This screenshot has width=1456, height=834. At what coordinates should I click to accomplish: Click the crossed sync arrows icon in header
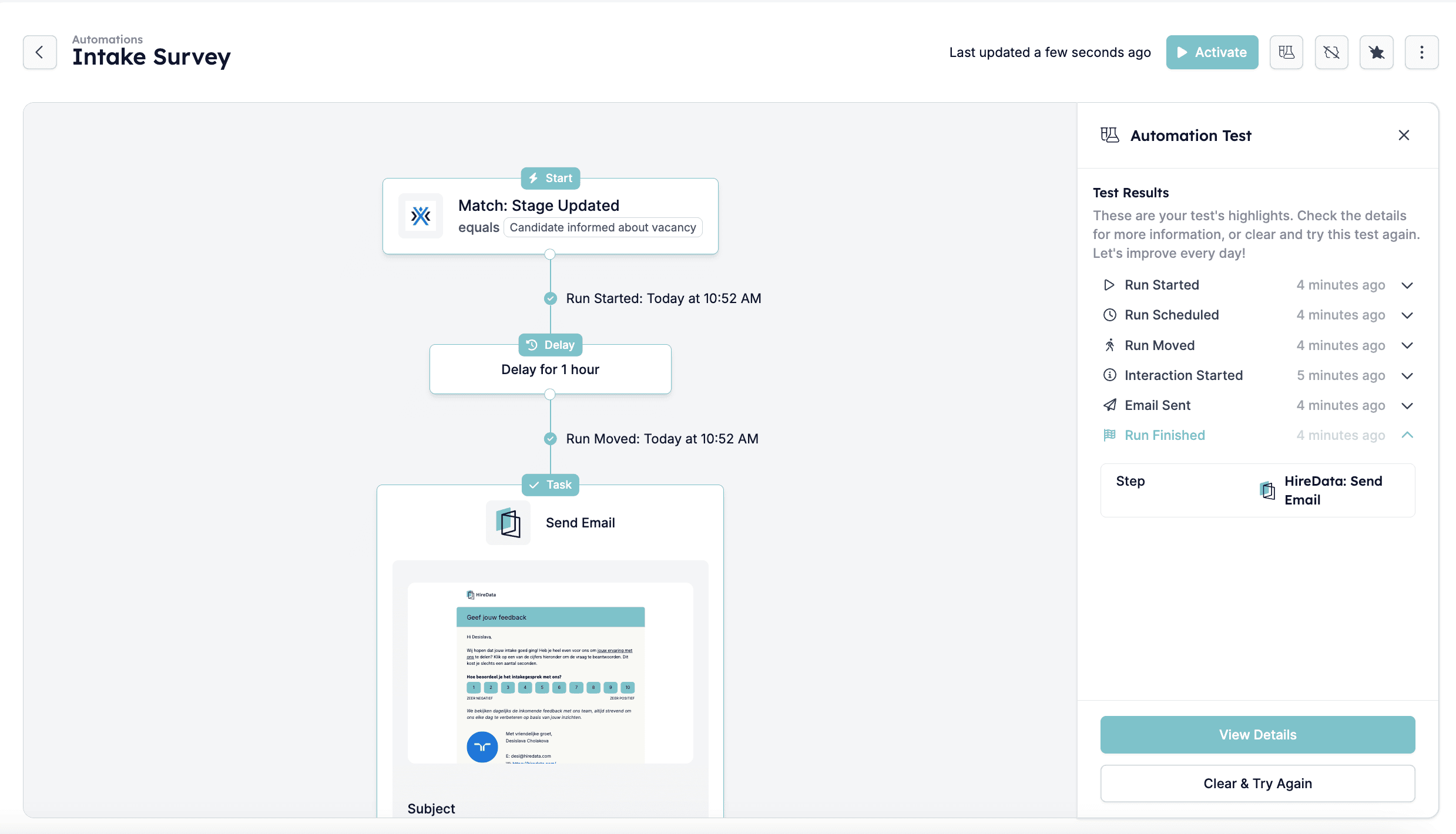coord(1331,52)
